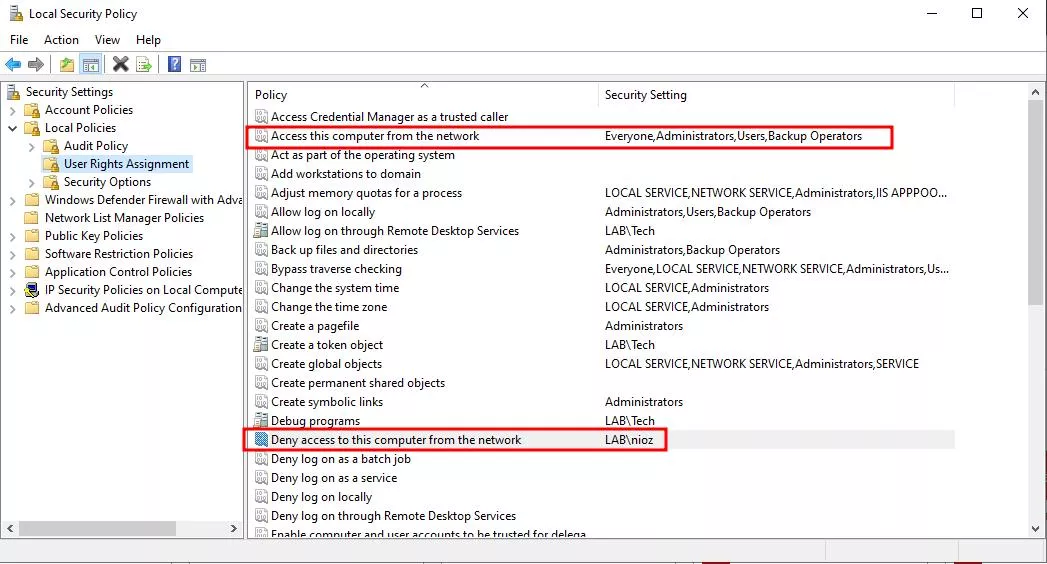The width and height of the screenshot is (1047, 564).
Task: Sort by the Security Setting column header
Action: click(776, 95)
